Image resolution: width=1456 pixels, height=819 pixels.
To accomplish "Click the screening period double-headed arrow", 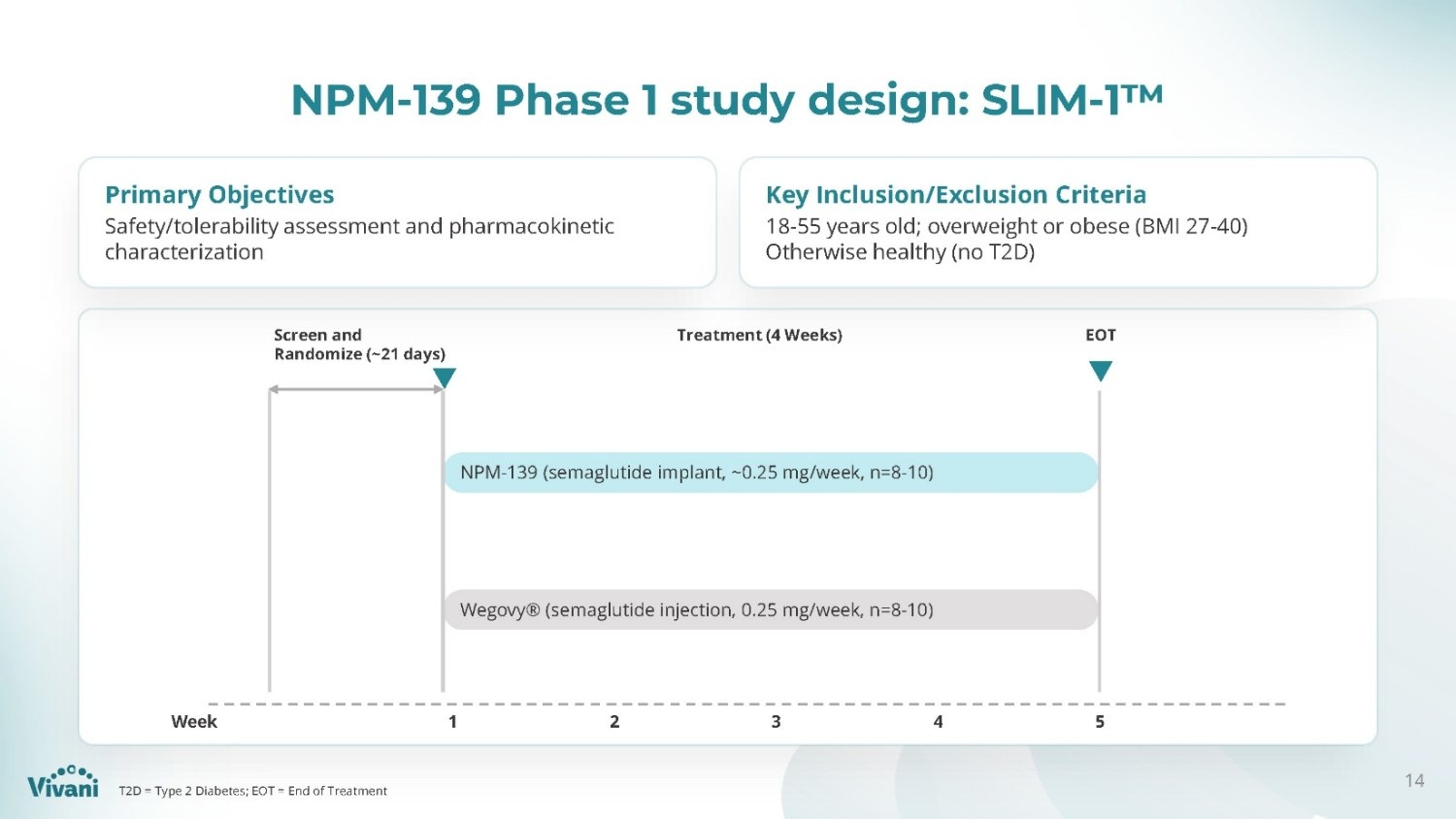I will click(x=355, y=389).
